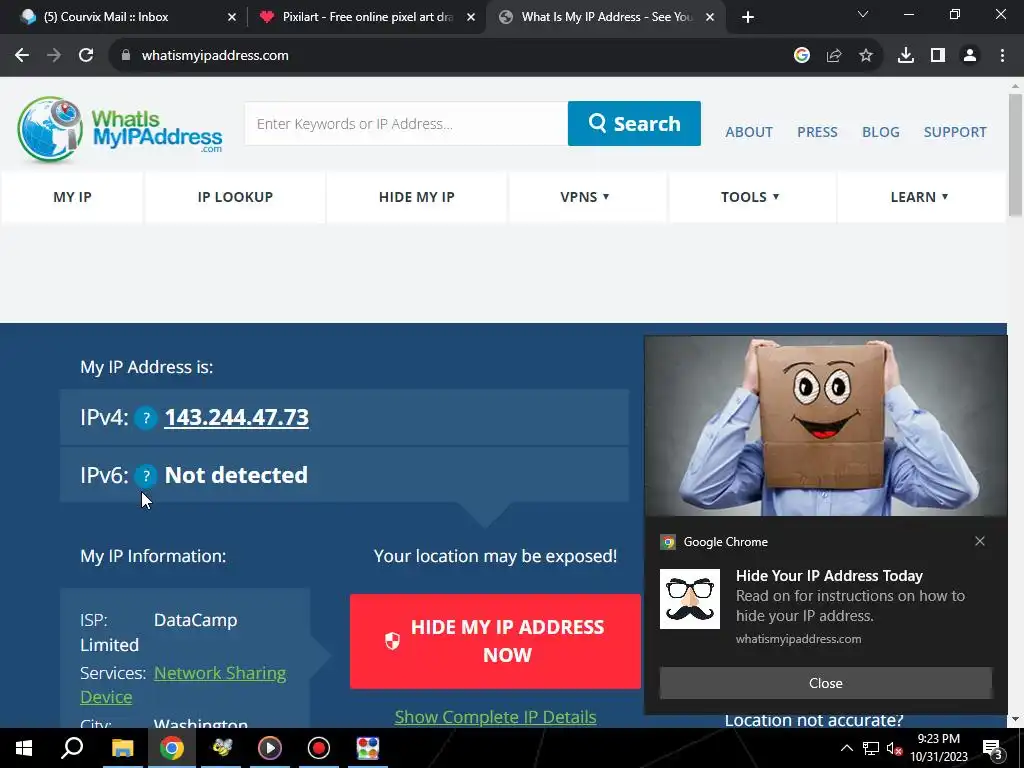Click HIDE MY IP ADDRESS NOW button
The width and height of the screenshot is (1024, 768).
click(x=495, y=641)
